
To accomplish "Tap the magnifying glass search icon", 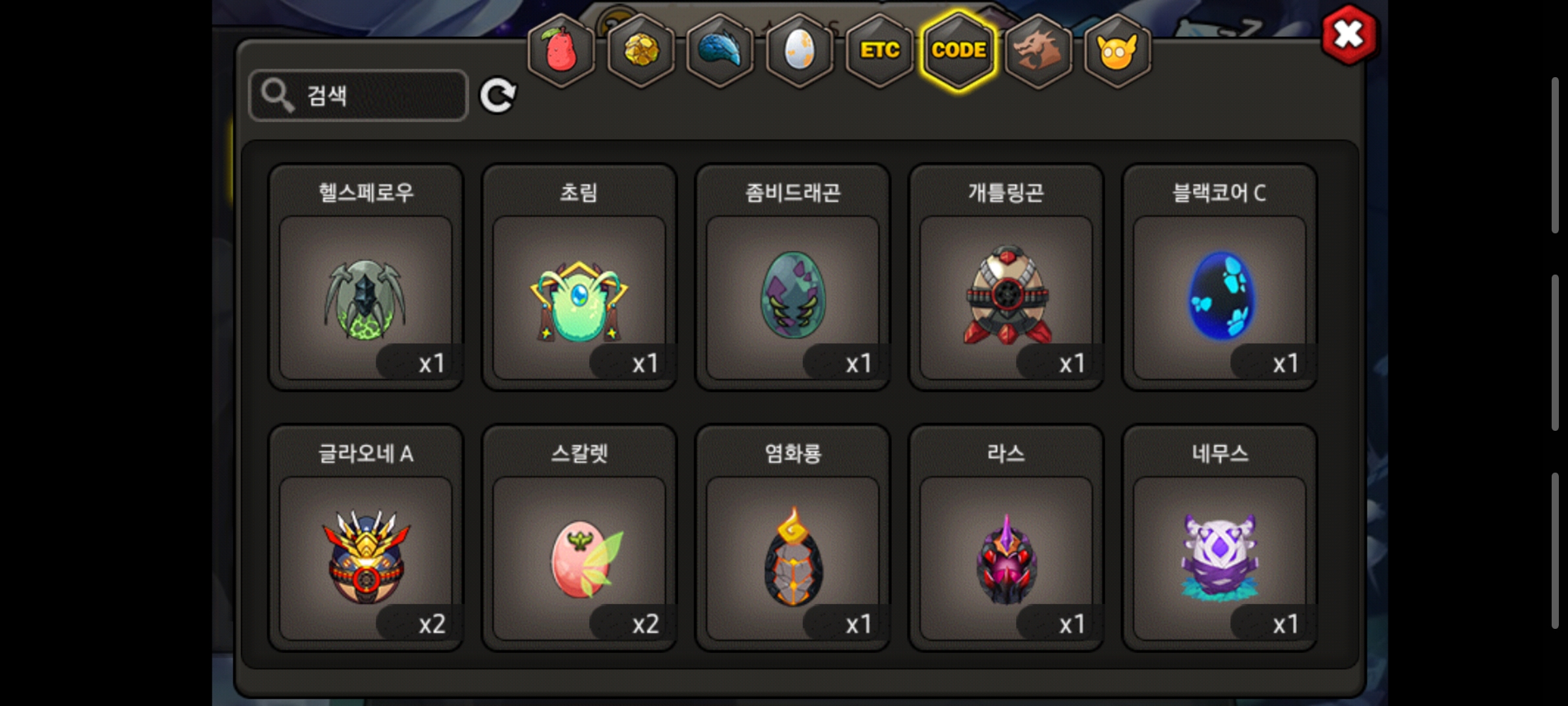I will coord(277,95).
